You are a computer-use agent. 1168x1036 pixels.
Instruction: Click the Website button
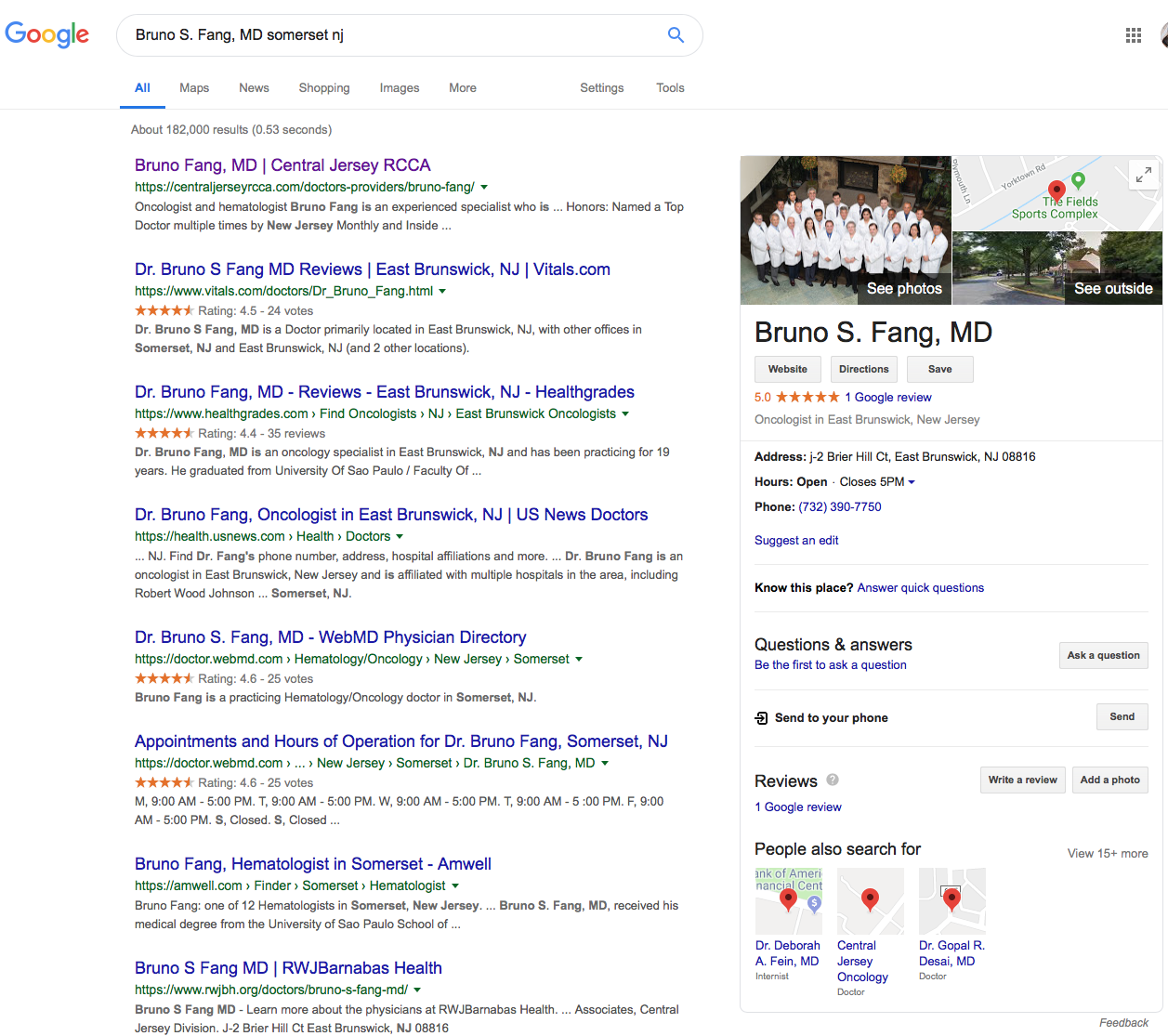pos(788,369)
